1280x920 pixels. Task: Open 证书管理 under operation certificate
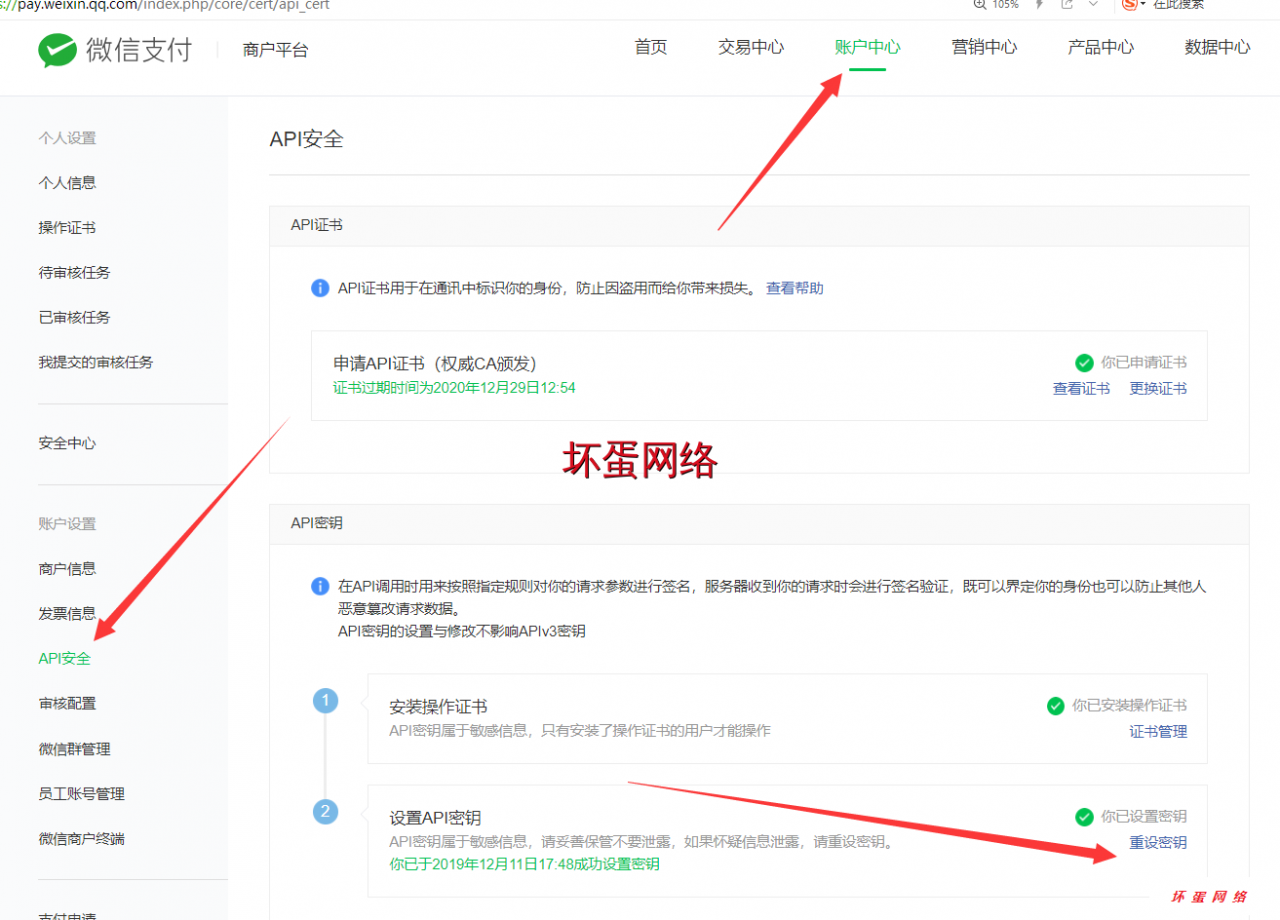(x=1160, y=731)
